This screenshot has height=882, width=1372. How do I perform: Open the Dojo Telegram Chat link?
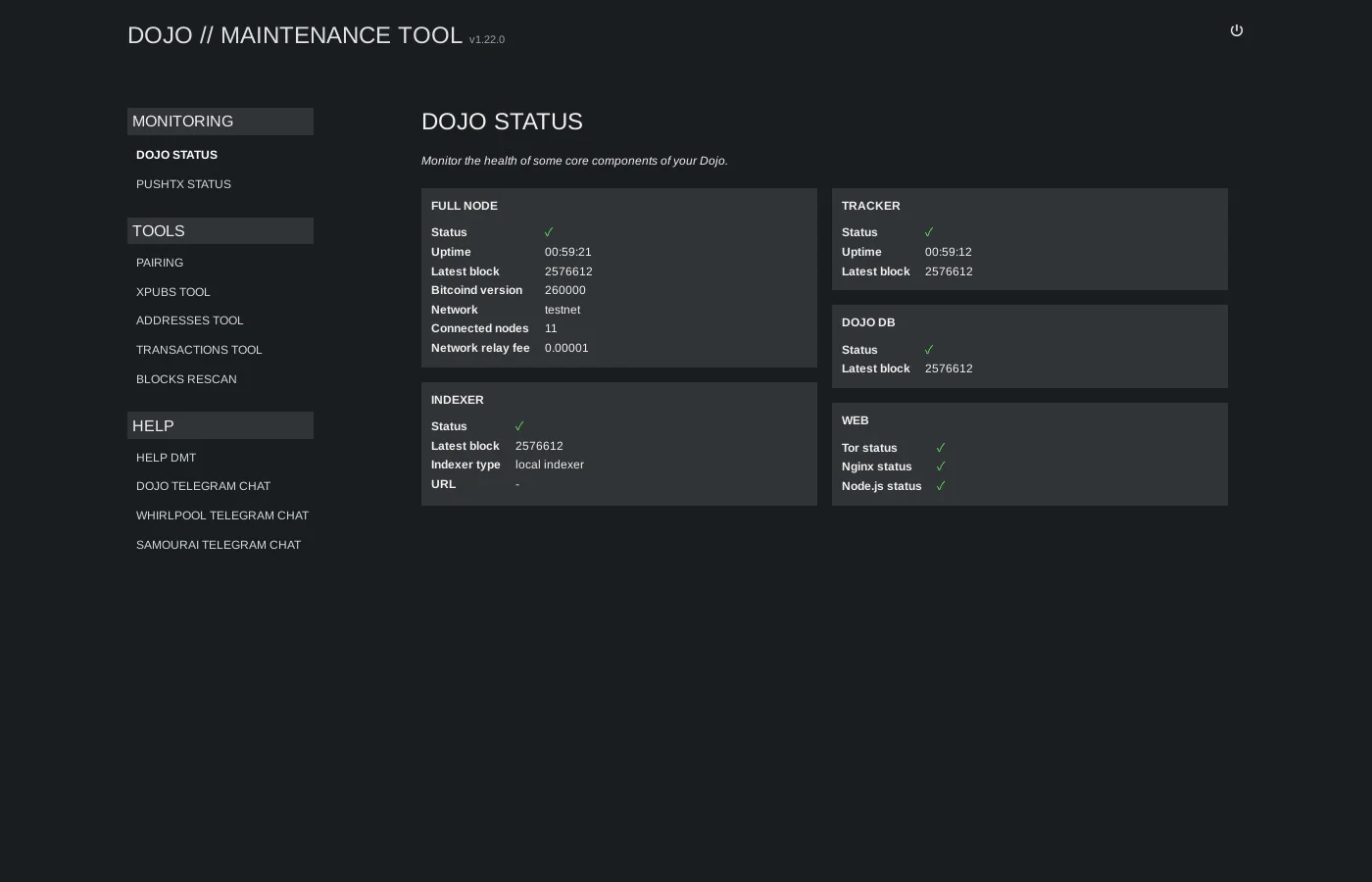[x=203, y=486]
